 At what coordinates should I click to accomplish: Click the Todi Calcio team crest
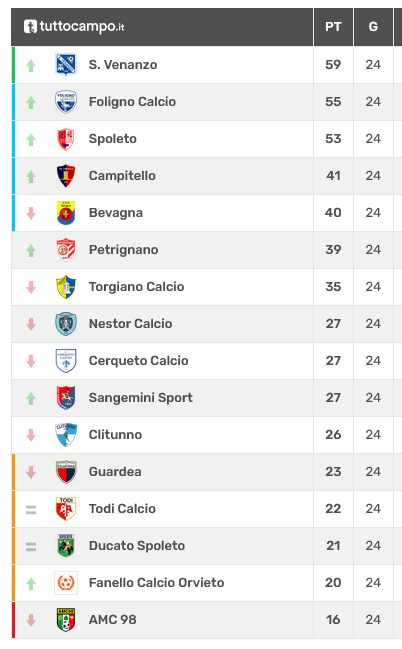click(66, 509)
